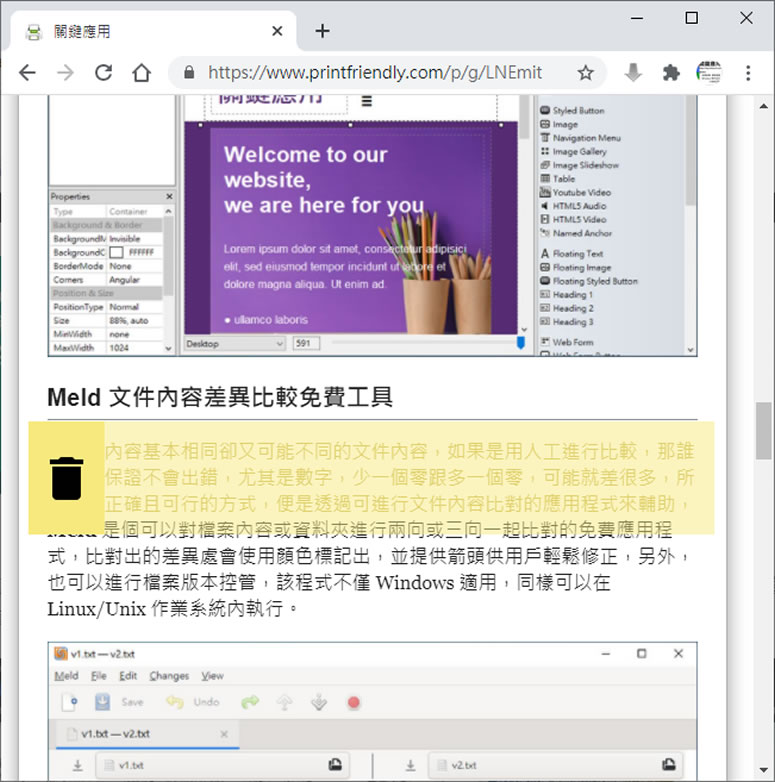Open the Chrome three-dot menu

coord(748,73)
